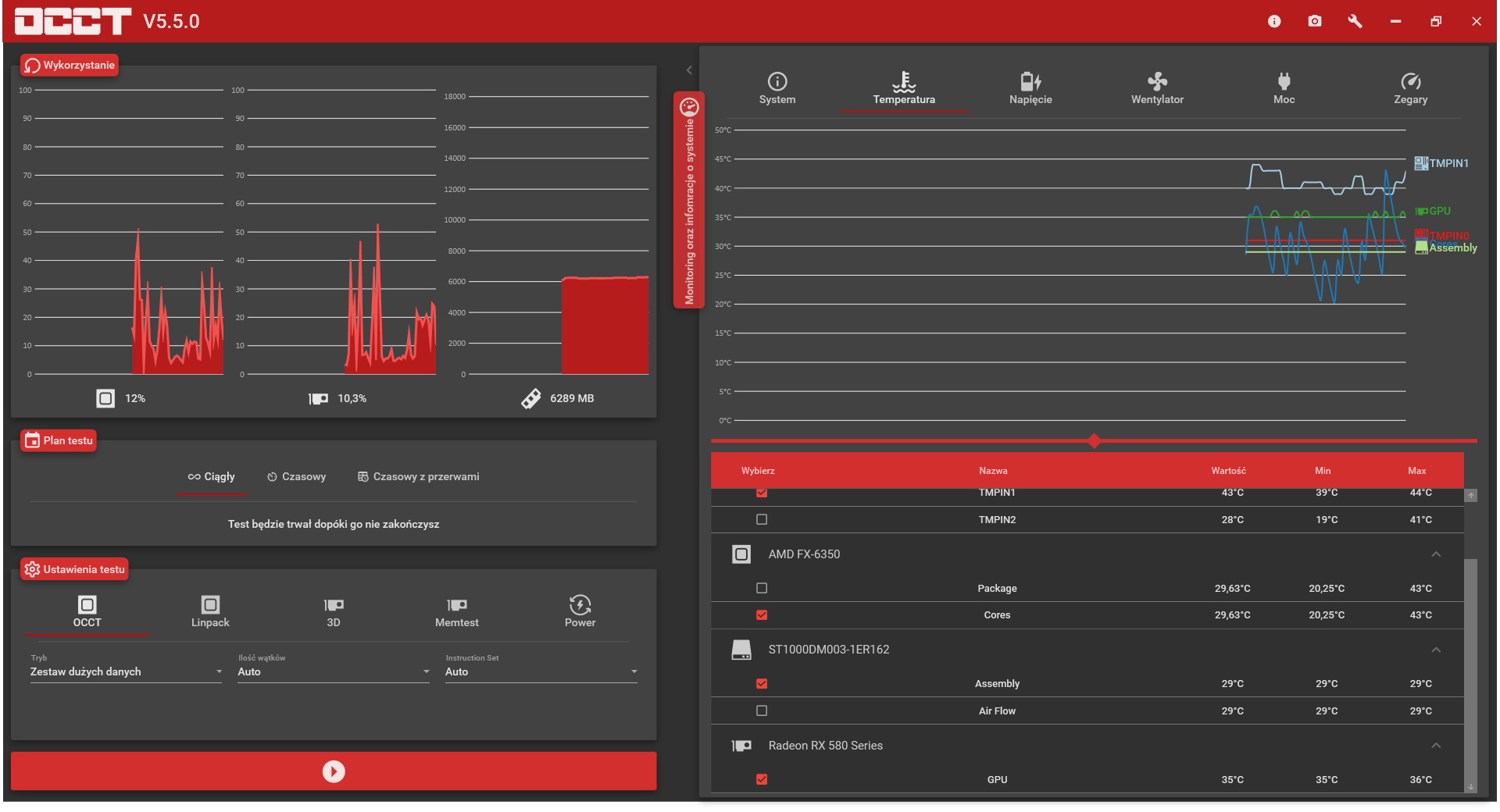The image size is (1500, 812).
Task: Click the Radeon RX 580 graphics card icon
Action: [741, 746]
